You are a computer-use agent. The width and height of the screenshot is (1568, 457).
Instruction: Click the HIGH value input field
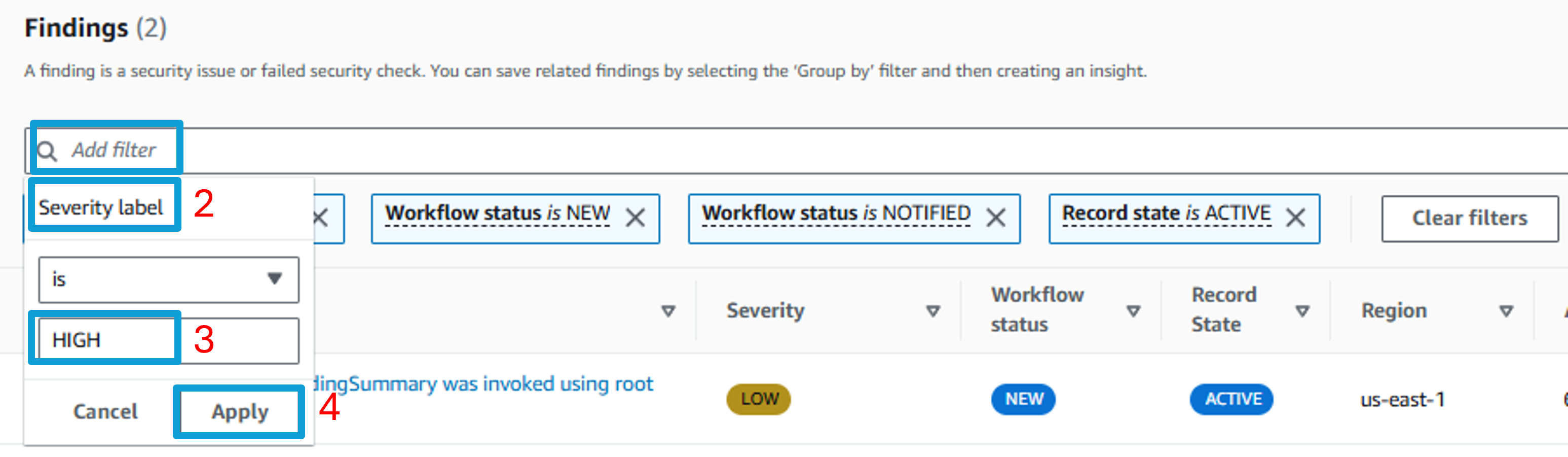click(169, 341)
